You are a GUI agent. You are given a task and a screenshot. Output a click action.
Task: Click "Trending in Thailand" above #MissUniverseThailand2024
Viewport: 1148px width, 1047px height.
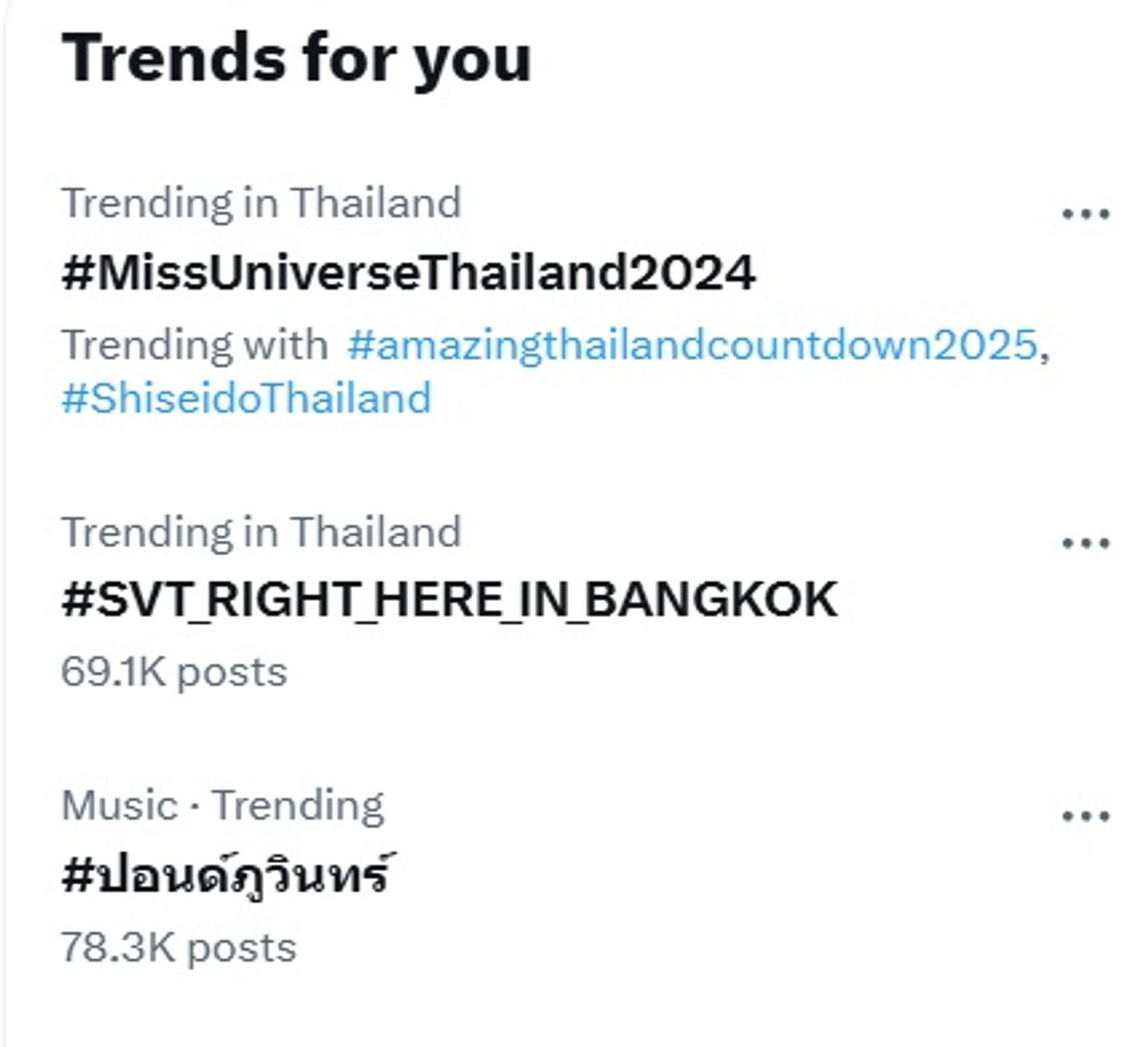point(261,203)
